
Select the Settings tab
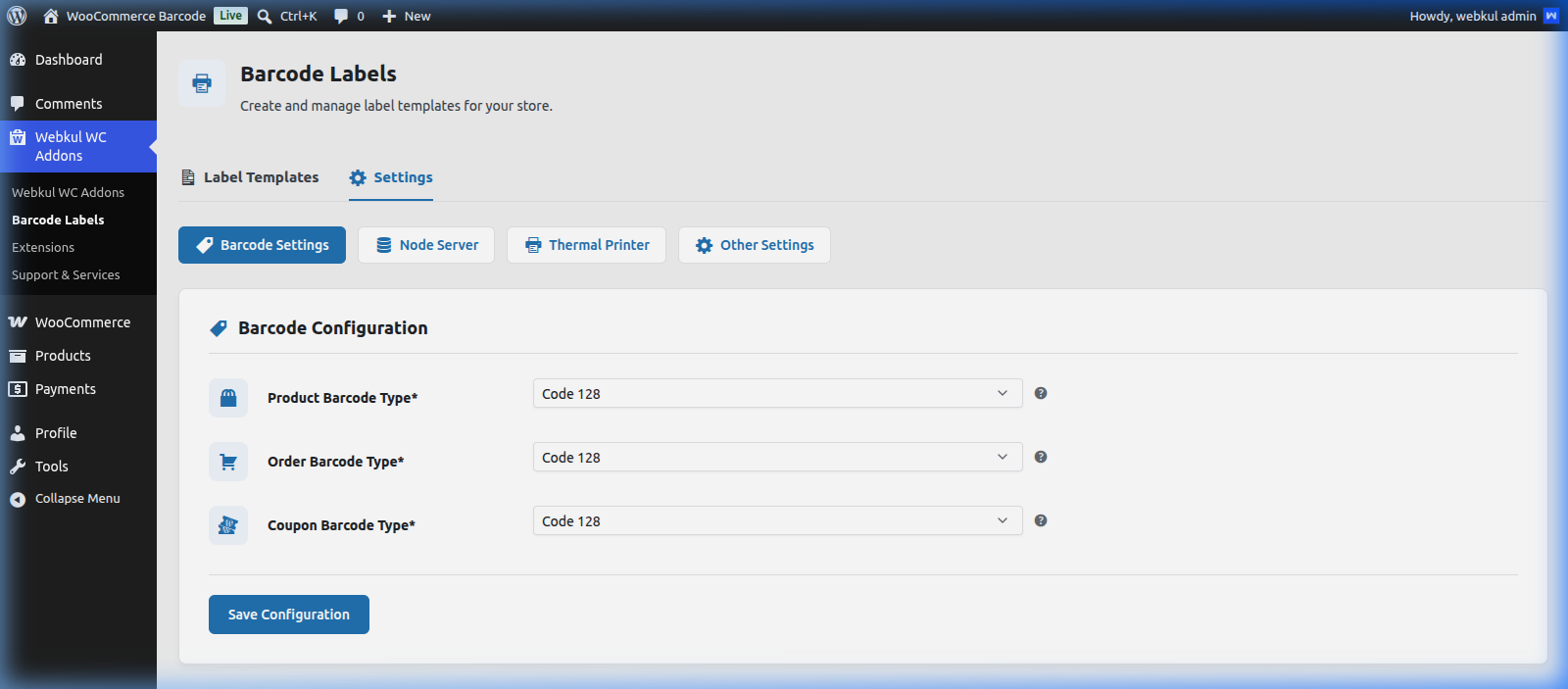391,177
